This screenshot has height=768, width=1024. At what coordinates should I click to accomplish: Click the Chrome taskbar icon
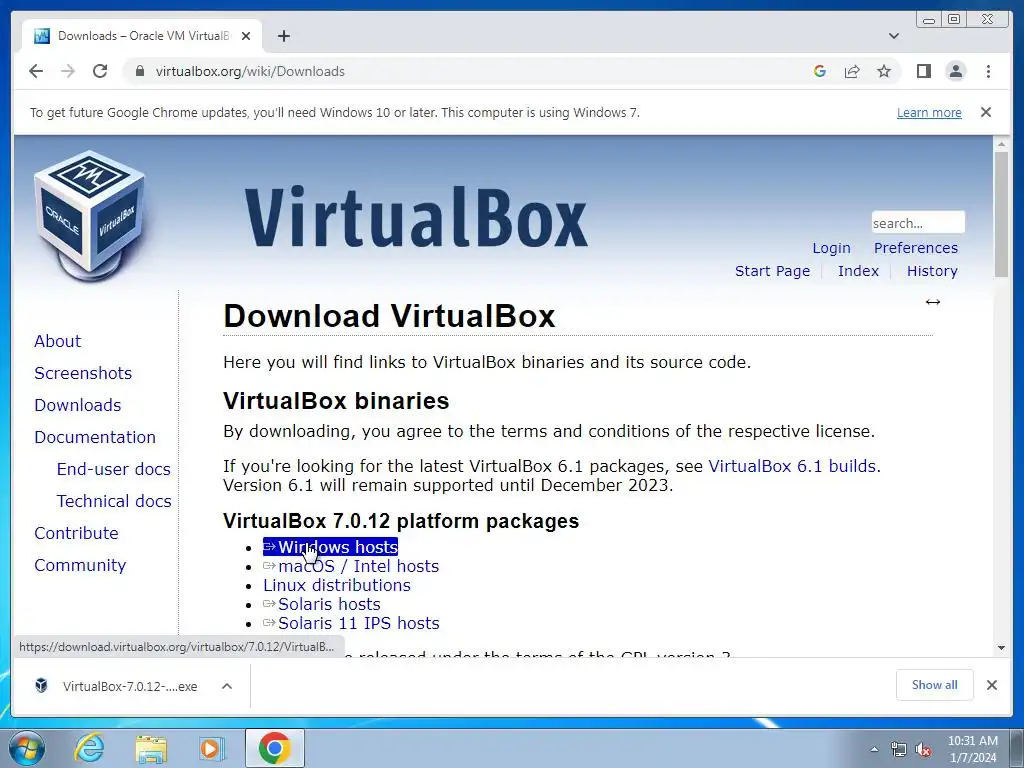(274, 748)
